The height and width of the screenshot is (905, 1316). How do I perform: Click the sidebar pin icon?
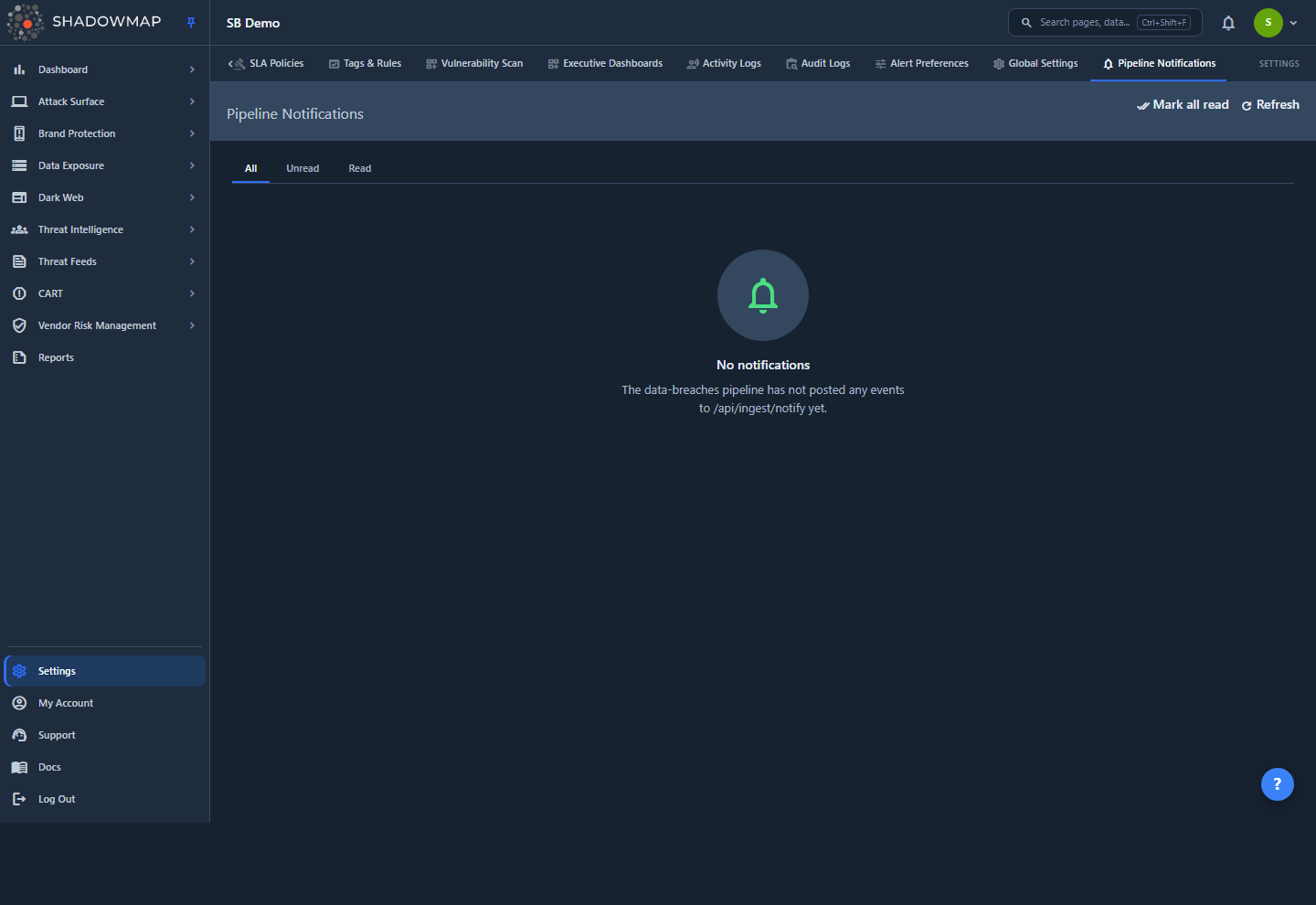[x=191, y=23]
